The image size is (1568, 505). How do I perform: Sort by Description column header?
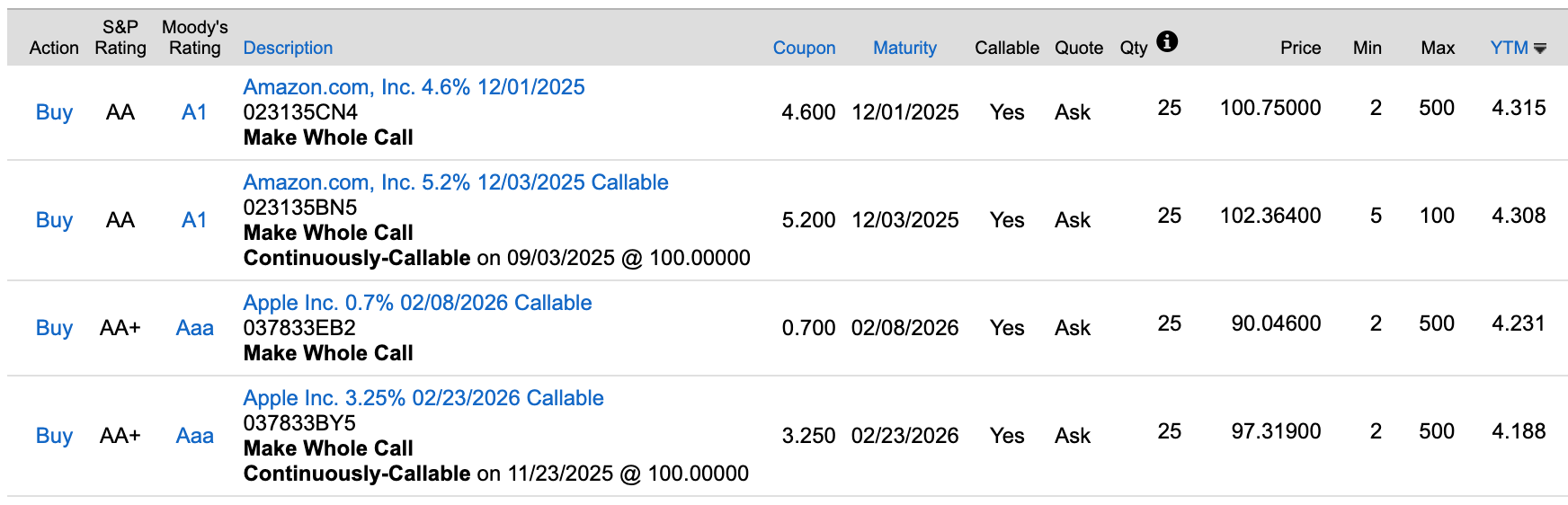(x=288, y=48)
